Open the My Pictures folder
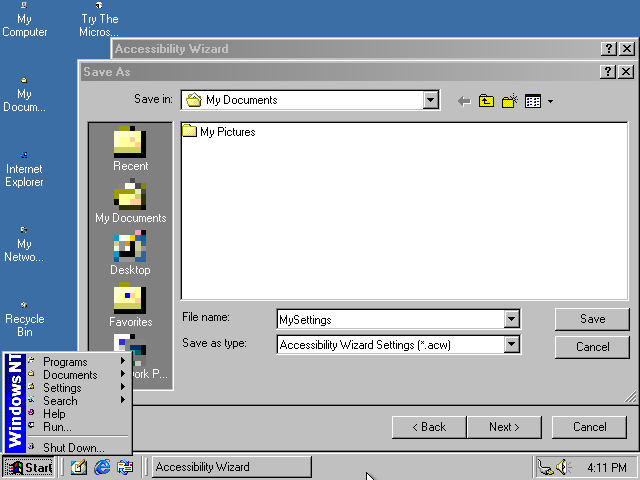Image resolution: width=640 pixels, height=480 pixels. [219, 132]
